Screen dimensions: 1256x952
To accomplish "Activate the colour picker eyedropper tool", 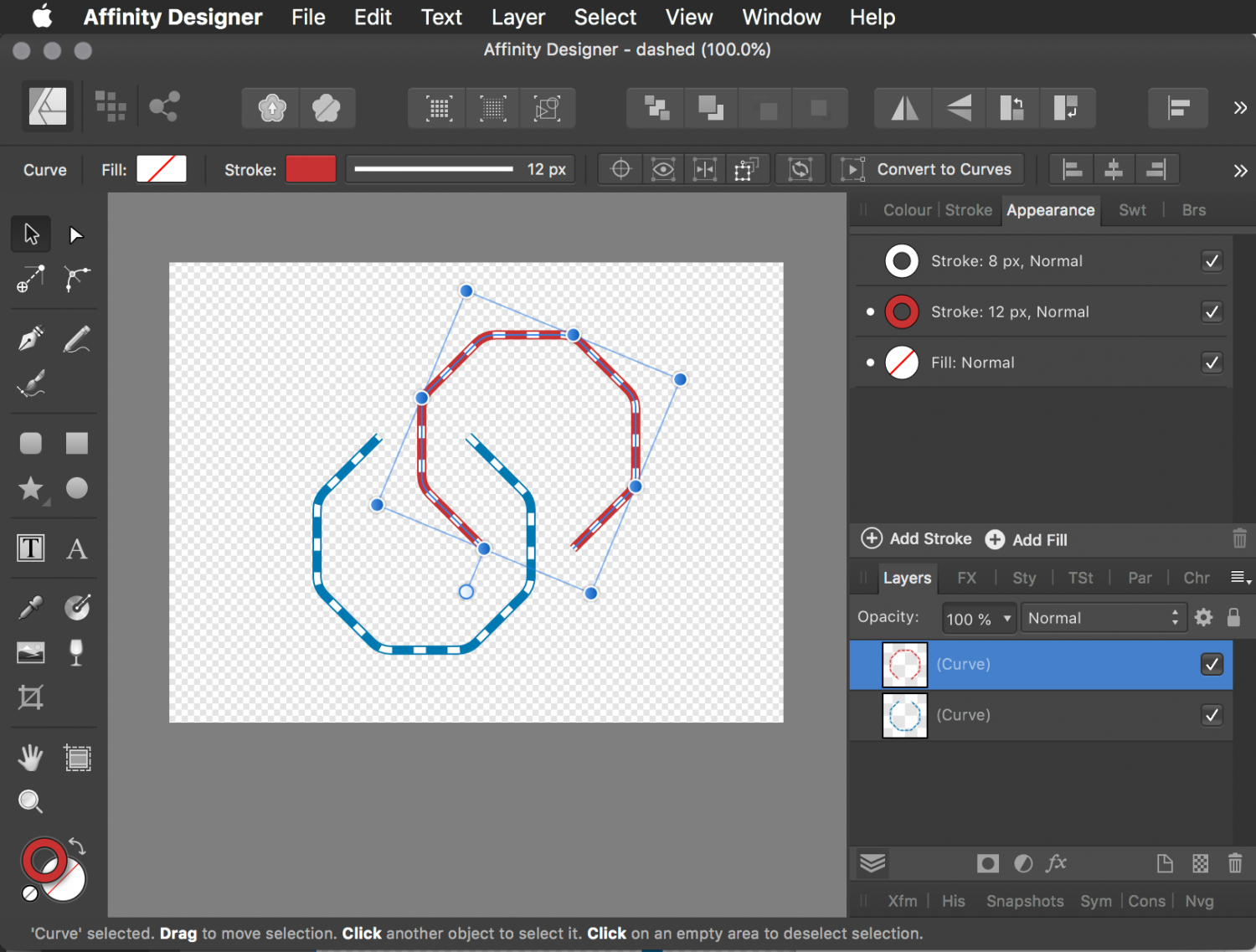I will pos(31,607).
